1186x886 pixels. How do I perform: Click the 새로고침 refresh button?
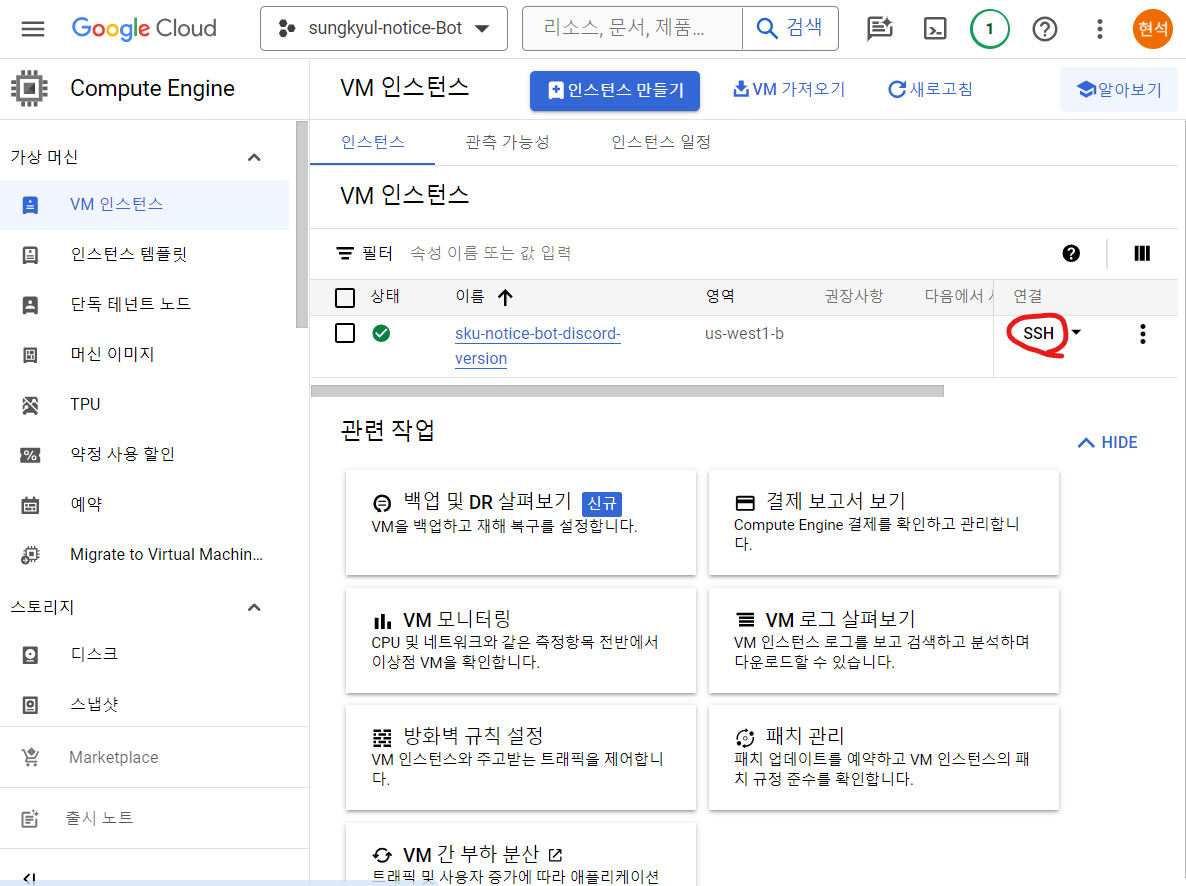pyautogui.click(x=930, y=89)
